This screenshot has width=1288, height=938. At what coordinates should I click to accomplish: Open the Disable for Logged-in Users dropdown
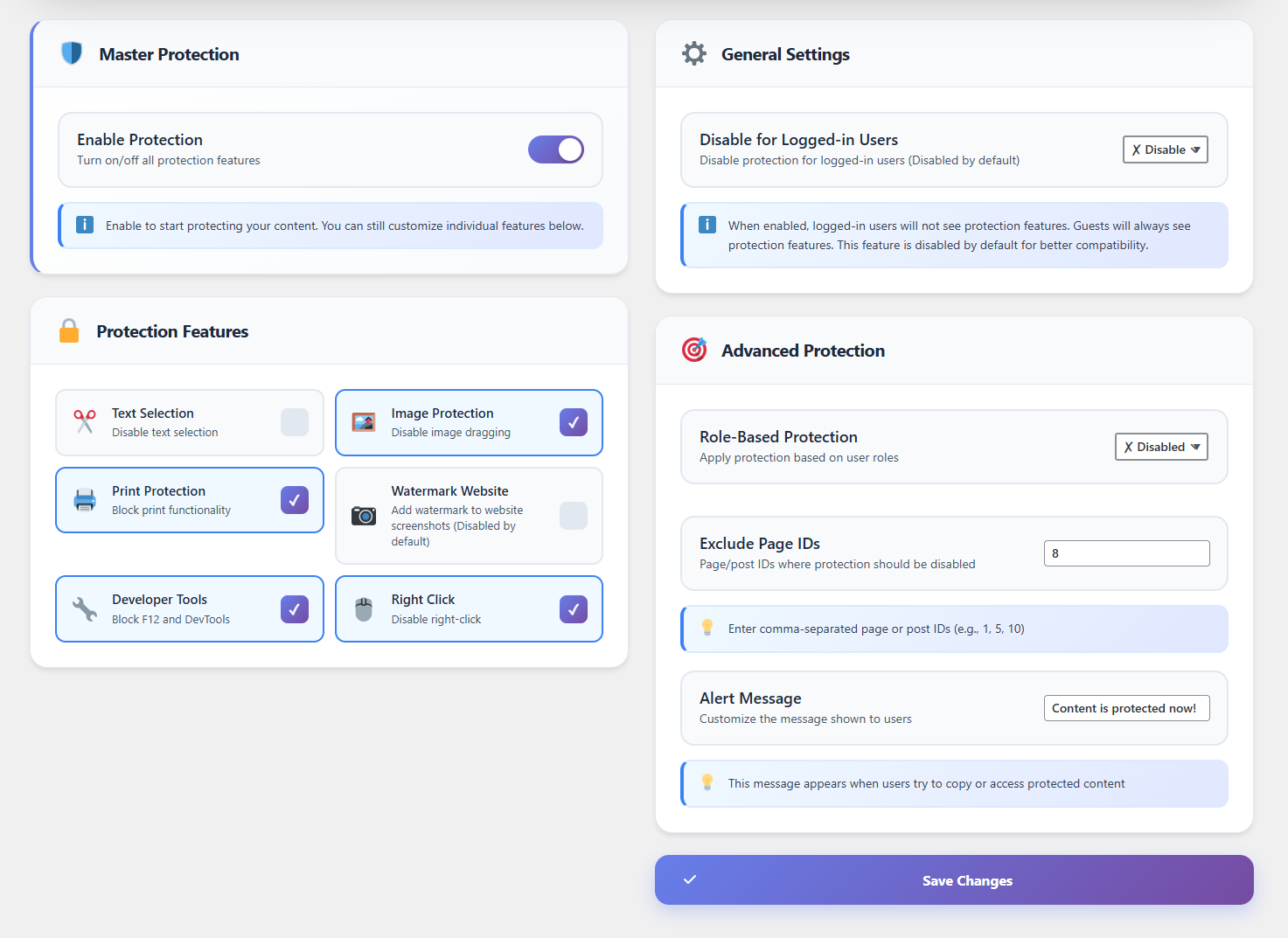pos(1165,149)
